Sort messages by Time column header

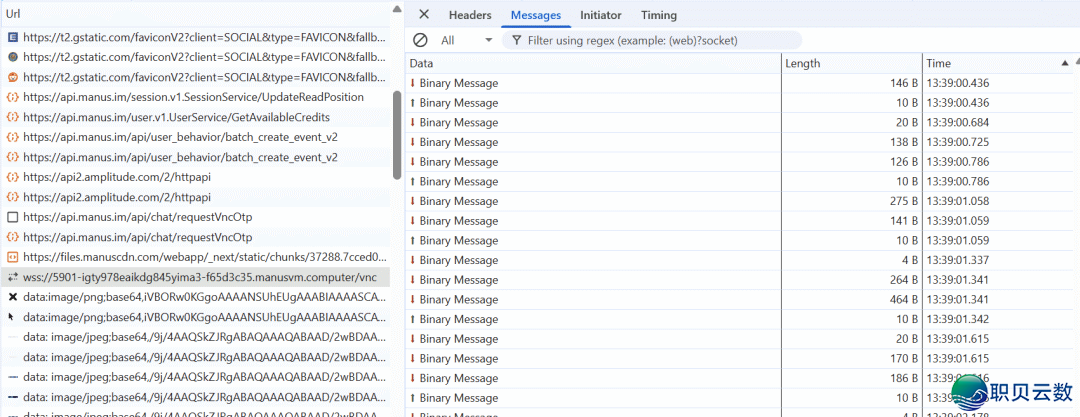point(995,63)
